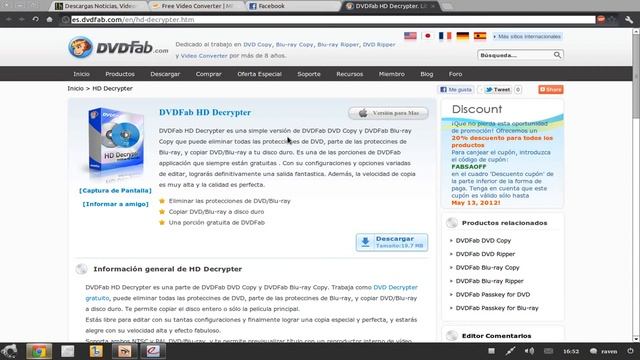The width and height of the screenshot is (640, 360).
Task: Click the orange Share button
Action: (x=551, y=89)
